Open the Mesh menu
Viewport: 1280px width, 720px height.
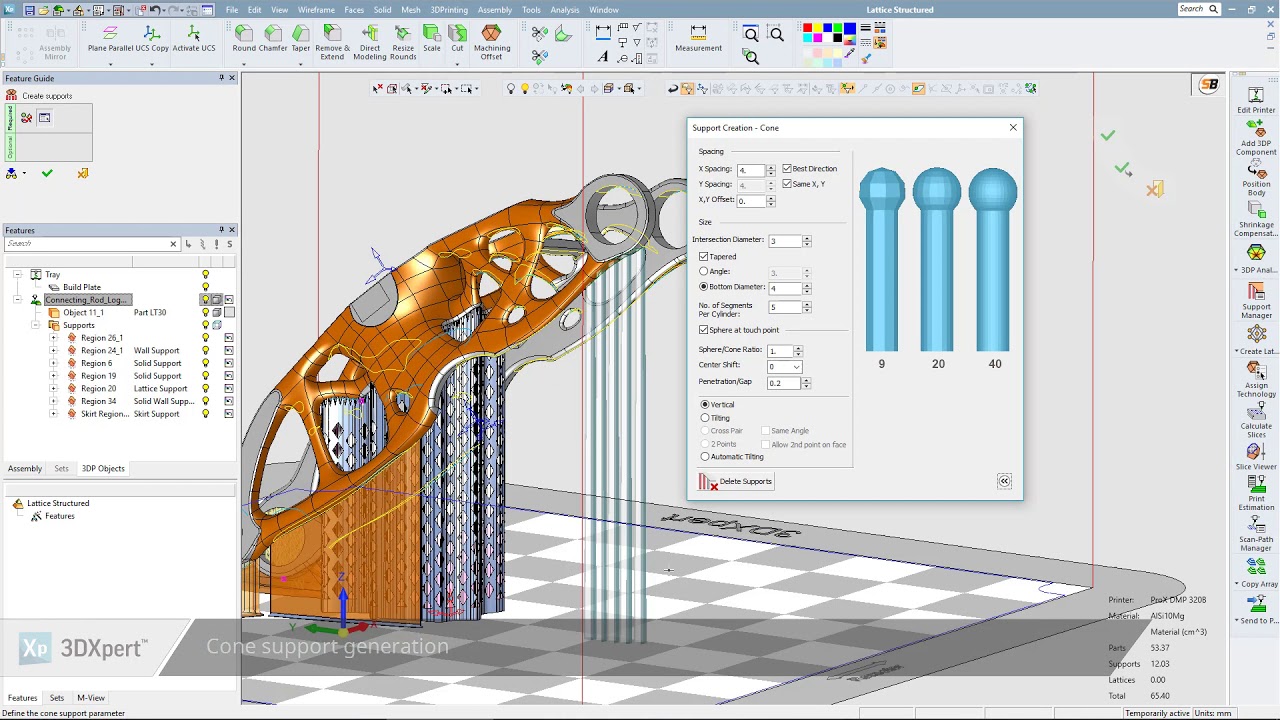(x=411, y=10)
